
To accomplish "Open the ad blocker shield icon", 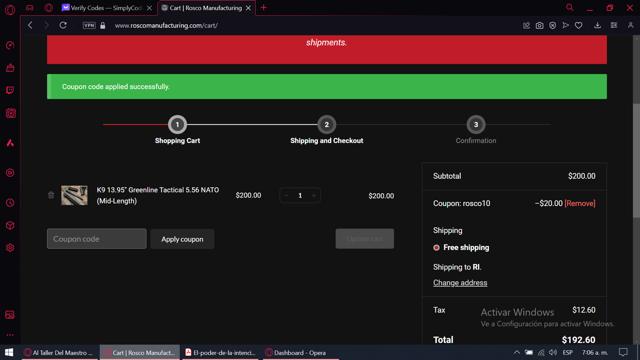I will point(552,25).
